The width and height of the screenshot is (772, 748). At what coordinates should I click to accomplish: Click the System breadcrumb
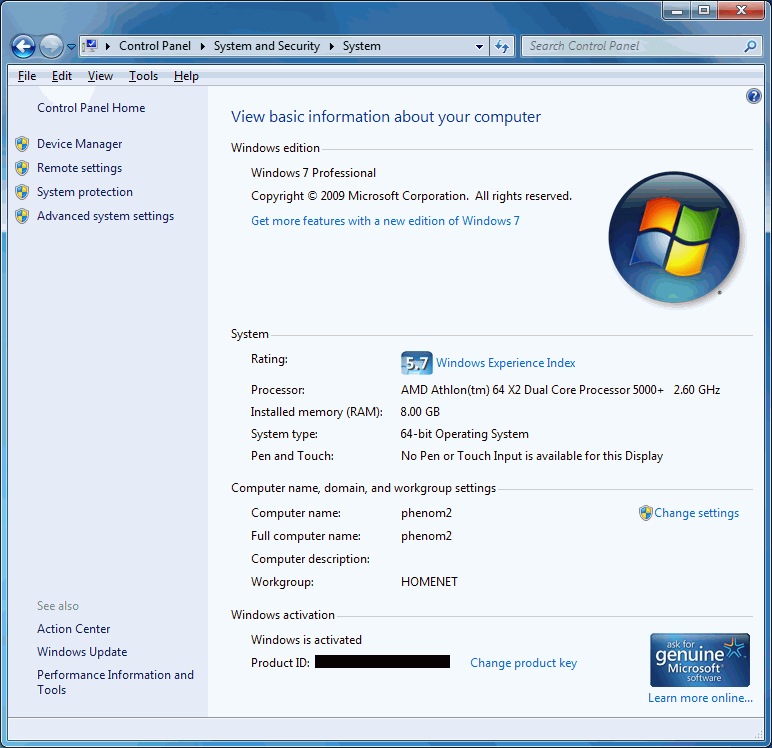pyautogui.click(x=361, y=46)
